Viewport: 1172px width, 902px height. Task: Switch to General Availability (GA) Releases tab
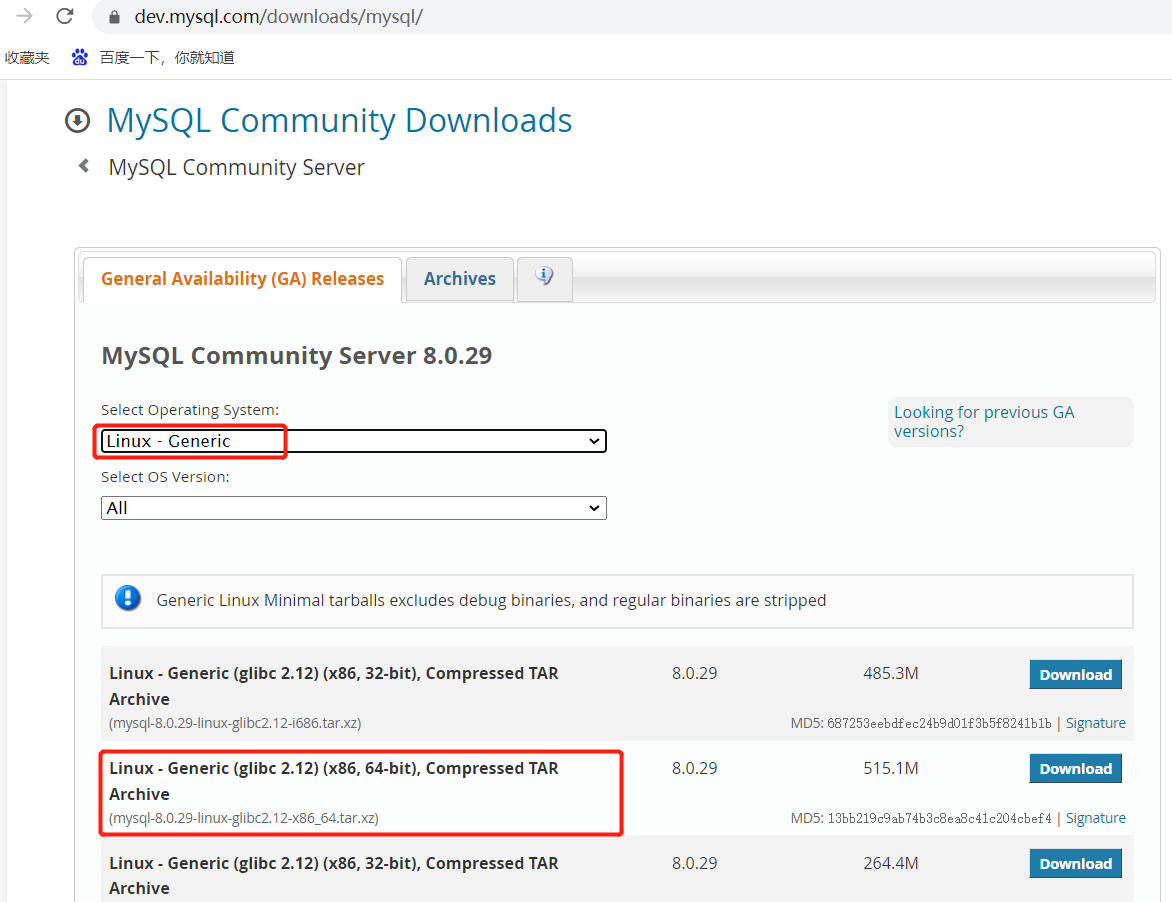(x=242, y=279)
